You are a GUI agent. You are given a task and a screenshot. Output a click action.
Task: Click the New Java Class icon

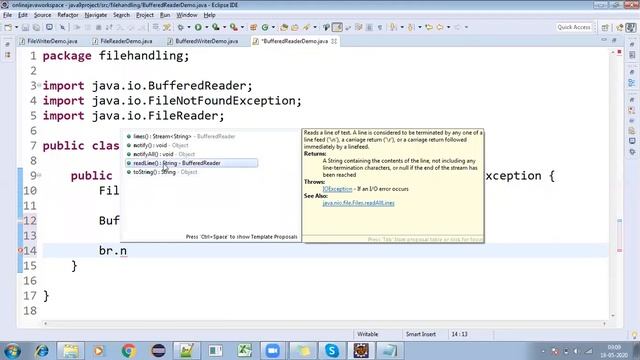click(x=265, y=27)
